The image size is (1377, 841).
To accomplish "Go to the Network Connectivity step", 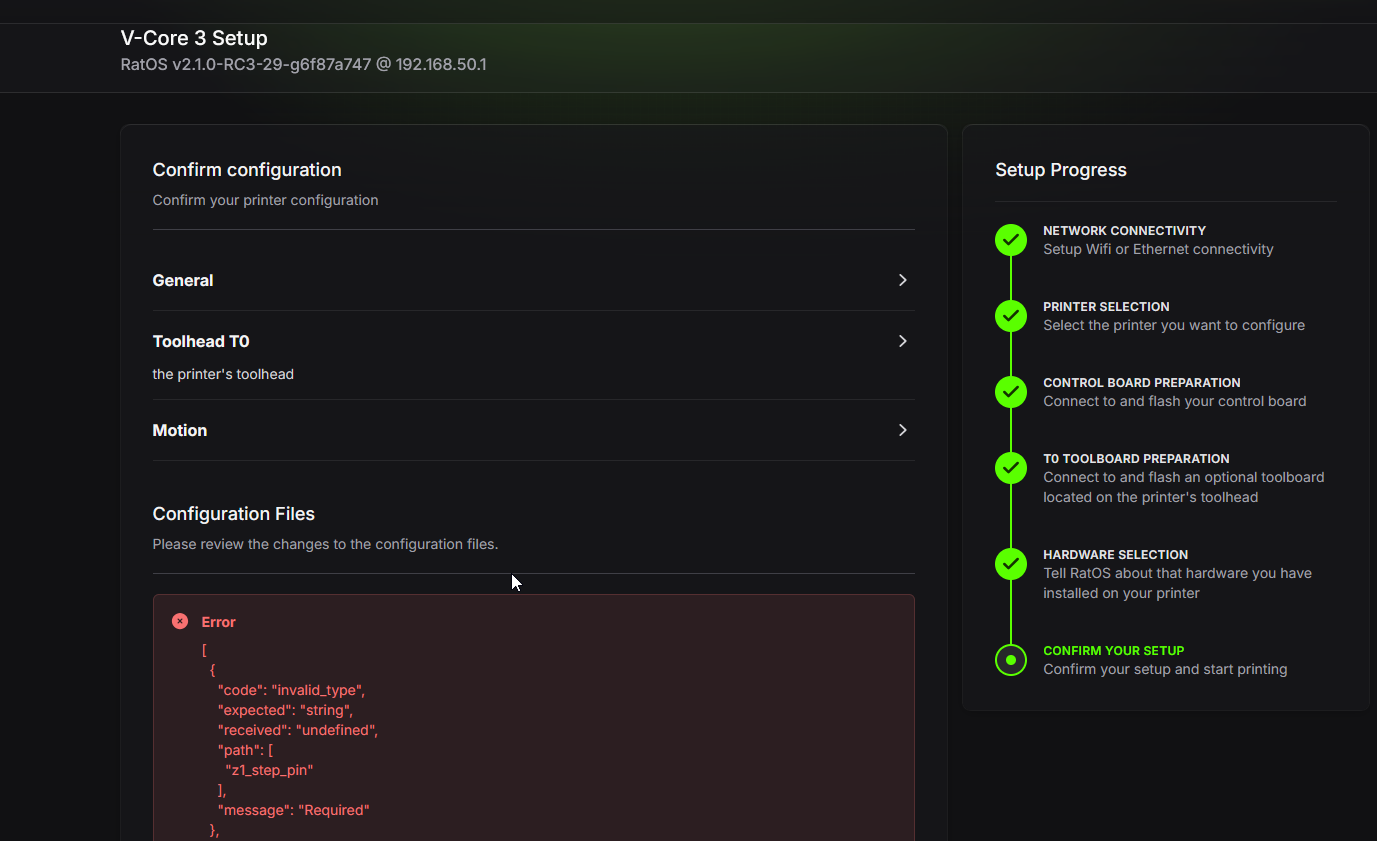I will (1124, 230).
